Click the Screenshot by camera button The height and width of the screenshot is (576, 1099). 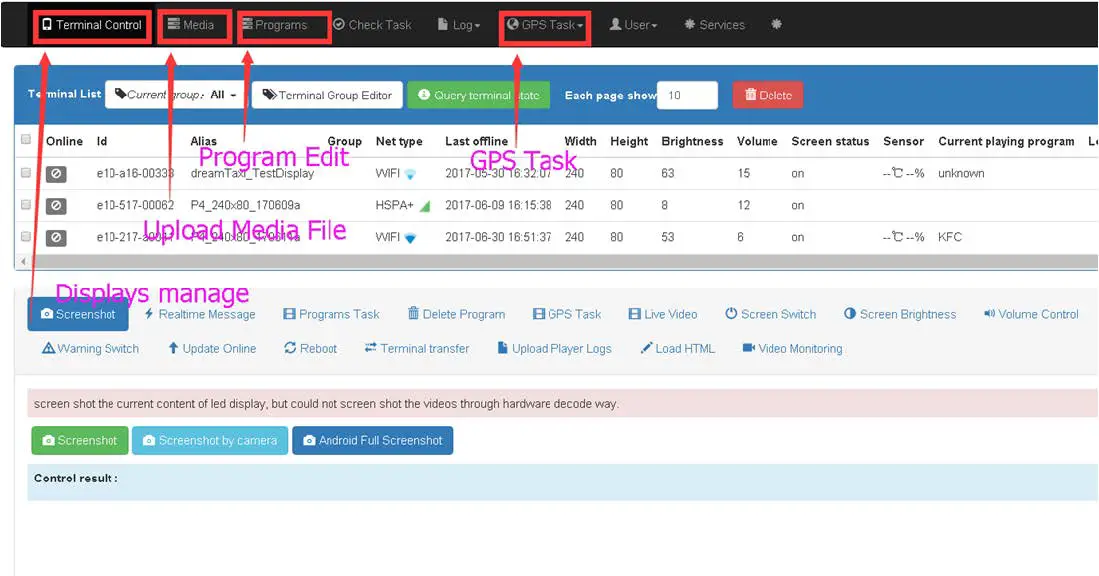210,440
